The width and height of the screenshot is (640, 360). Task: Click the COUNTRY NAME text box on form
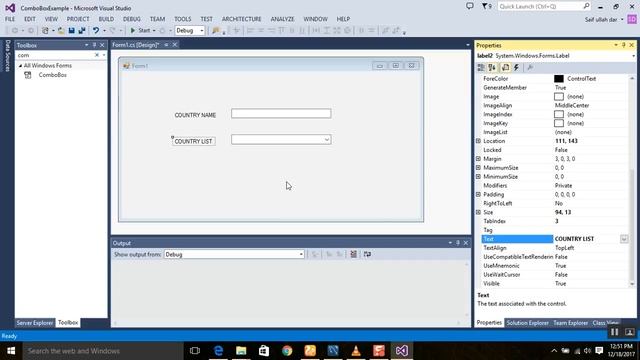(x=281, y=113)
